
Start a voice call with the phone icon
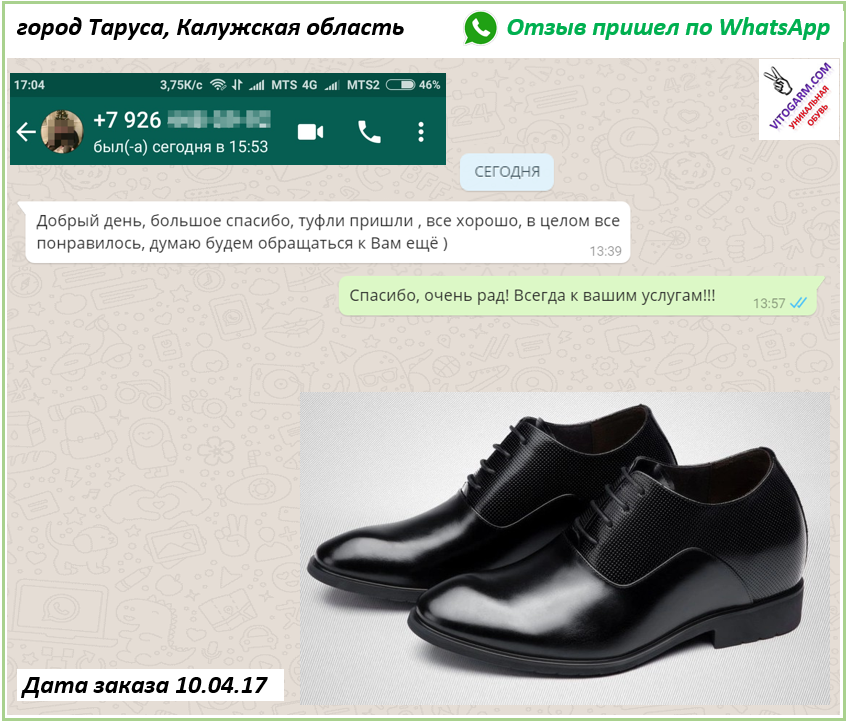(x=369, y=132)
